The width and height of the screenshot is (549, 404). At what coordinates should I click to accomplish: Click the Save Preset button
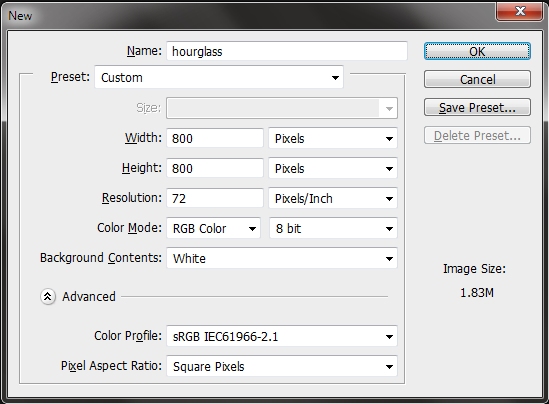pos(477,107)
